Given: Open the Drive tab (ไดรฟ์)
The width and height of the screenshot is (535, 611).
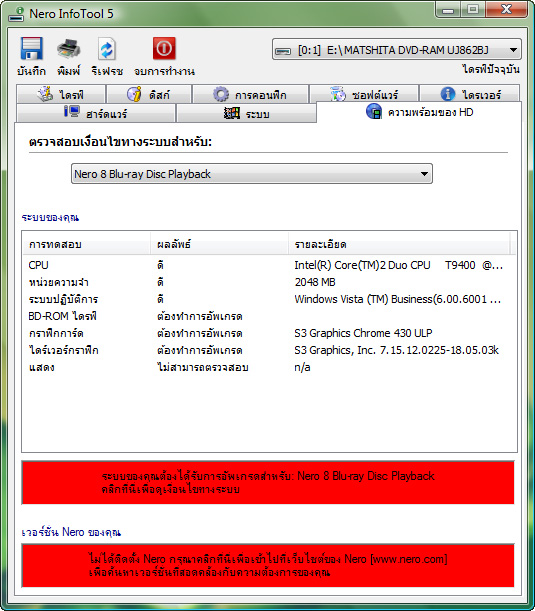Looking at the screenshot, I should pos(61,94).
